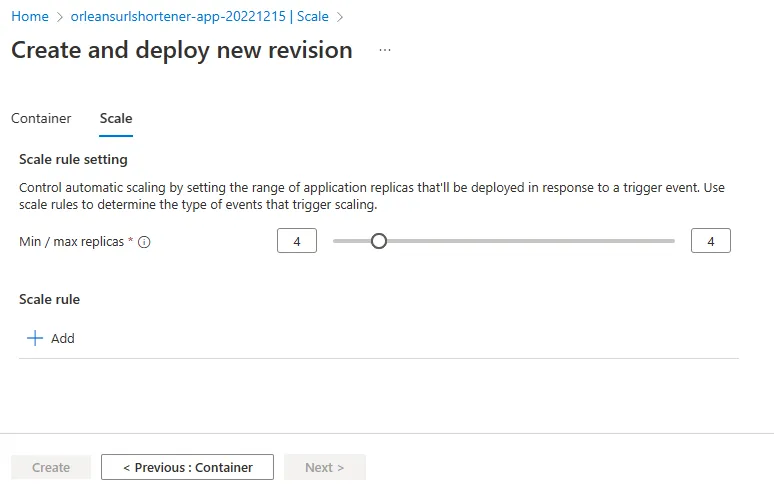774x490 pixels.
Task: Go back with Previous : Container button
Action: click(x=188, y=467)
